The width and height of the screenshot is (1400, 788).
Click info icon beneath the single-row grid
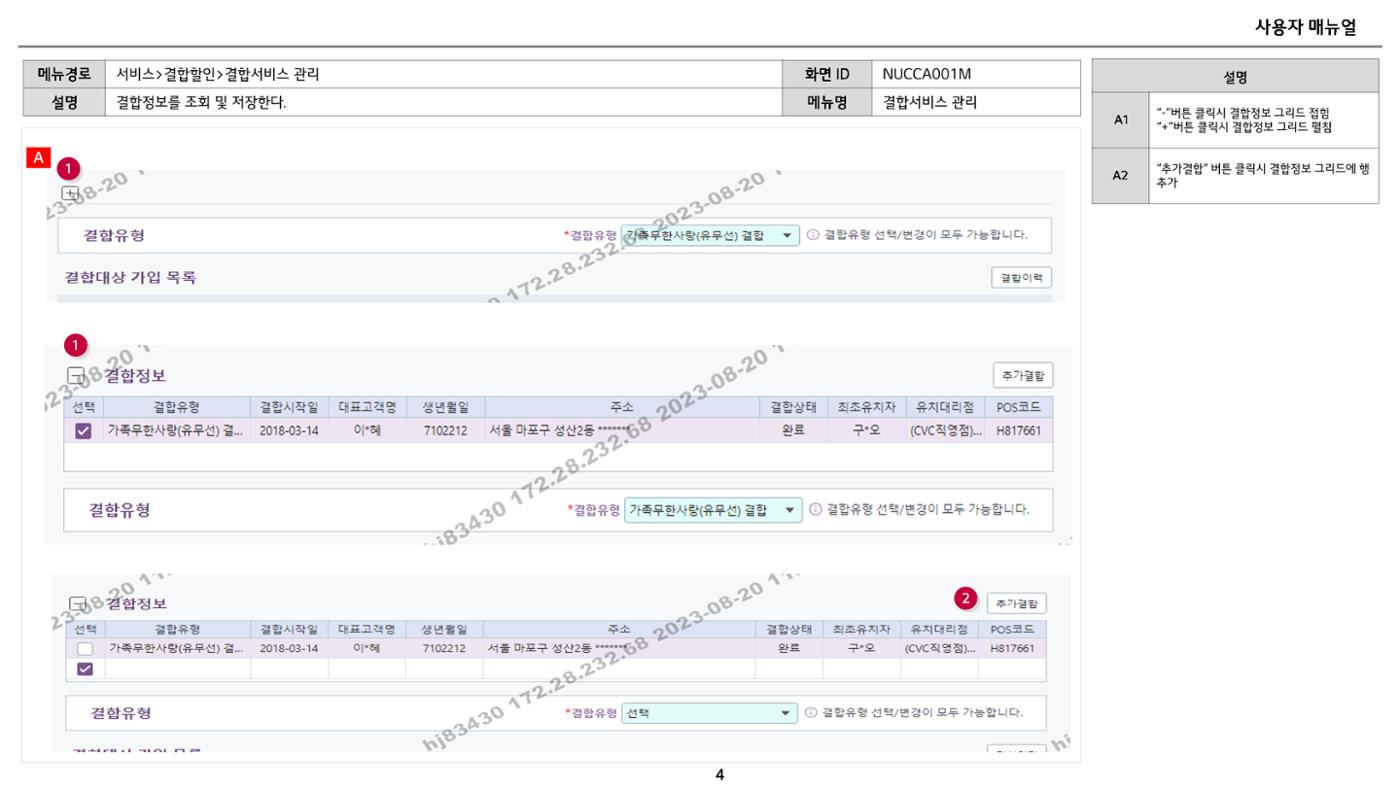pos(815,509)
